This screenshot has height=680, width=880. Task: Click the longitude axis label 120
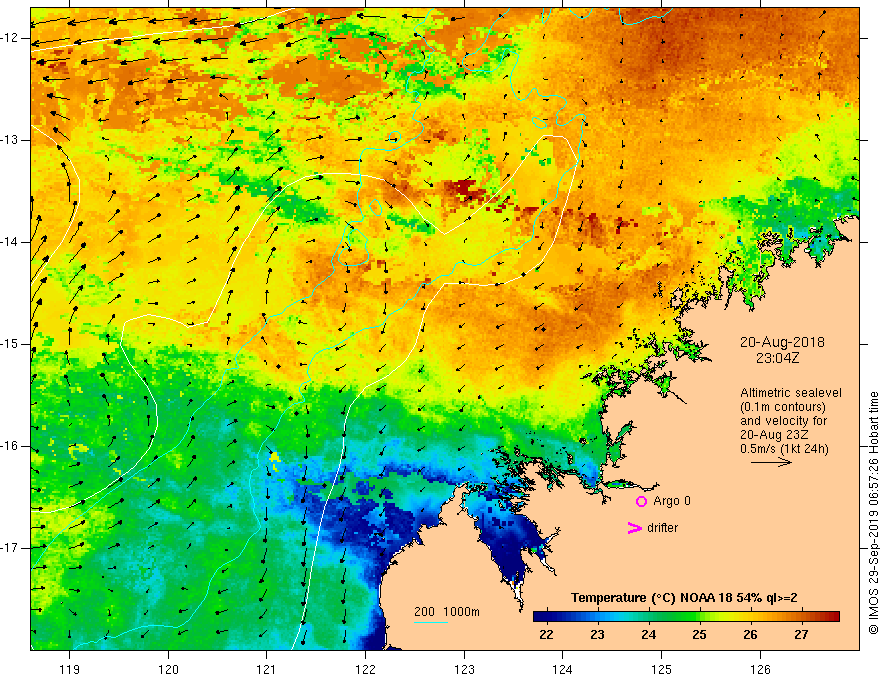click(x=168, y=669)
